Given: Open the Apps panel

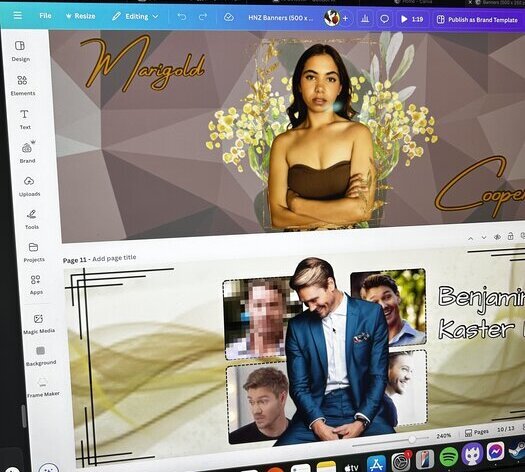Looking at the screenshot, I should (x=36, y=285).
